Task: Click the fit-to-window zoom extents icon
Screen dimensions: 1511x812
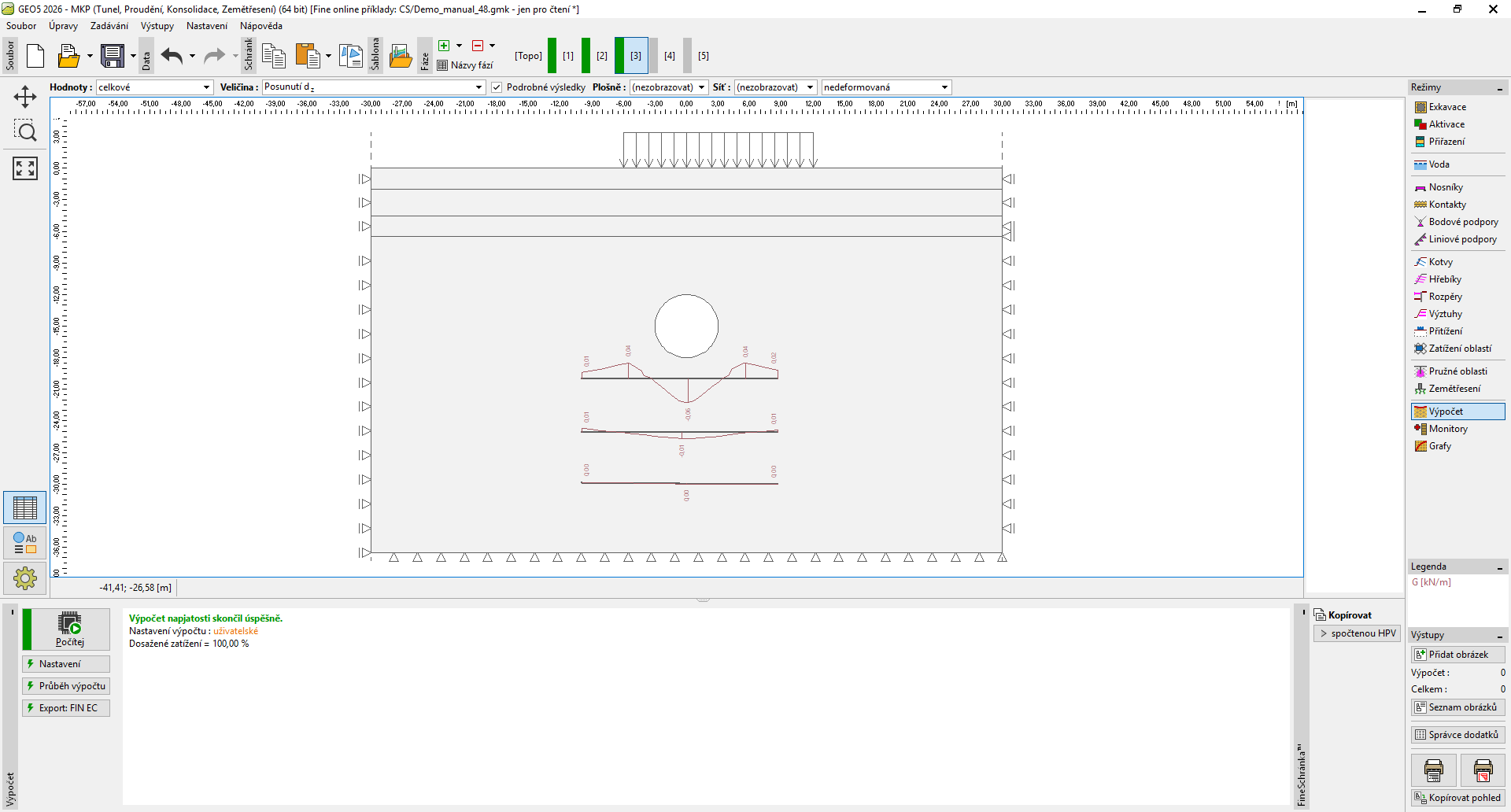Action: click(x=25, y=168)
